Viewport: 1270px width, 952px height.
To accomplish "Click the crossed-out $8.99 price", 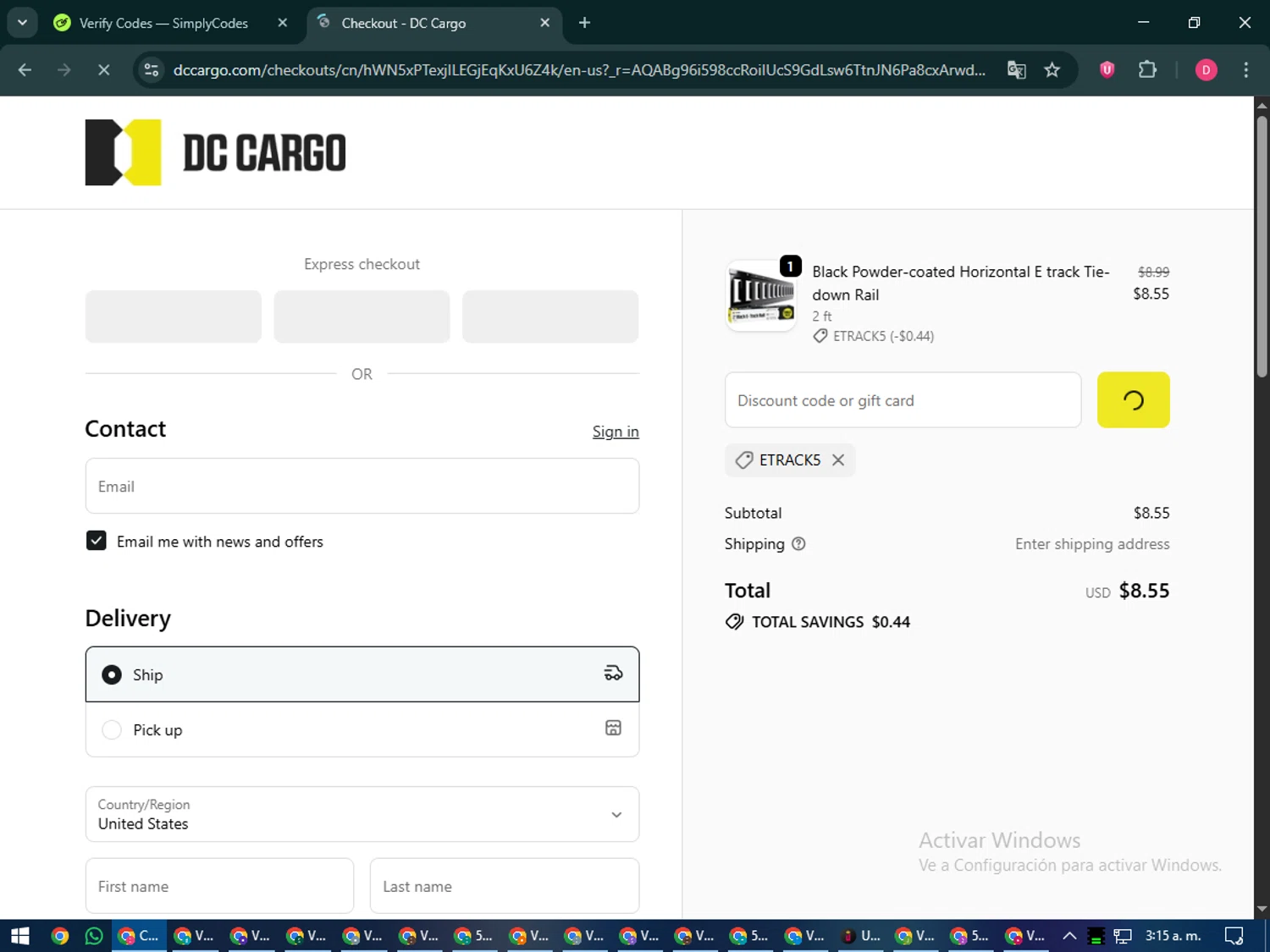I will tap(1153, 272).
